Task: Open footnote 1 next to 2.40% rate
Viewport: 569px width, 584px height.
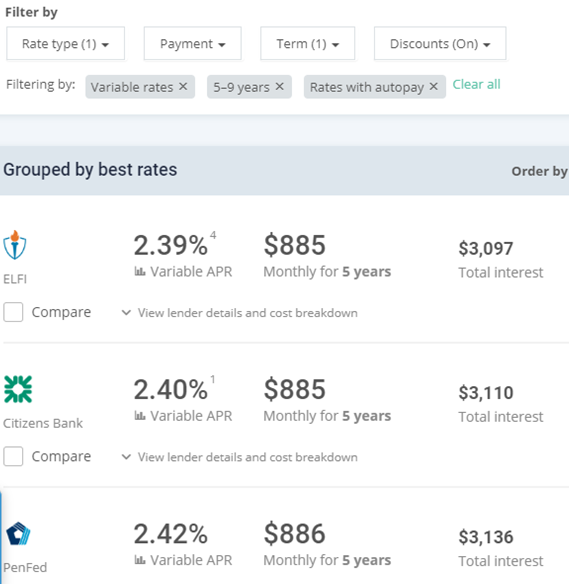Action: [x=213, y=379]
